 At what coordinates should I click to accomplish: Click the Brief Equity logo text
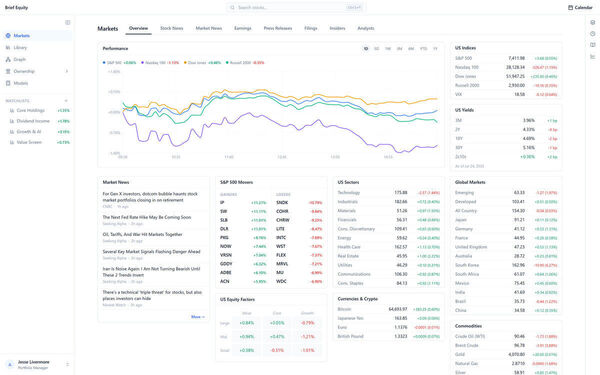[x=16, y=7]
